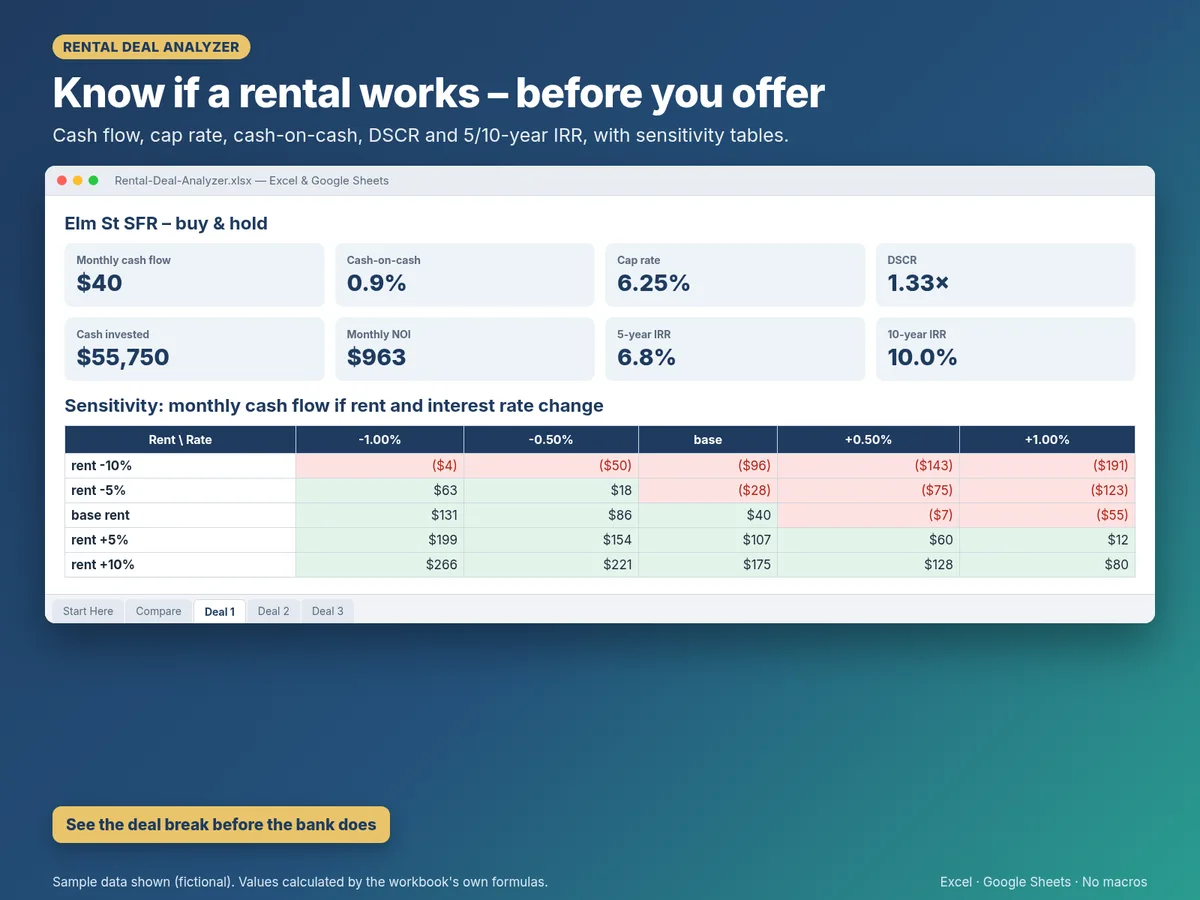This screenshot has width=1200, height=900.
Task: Click the 'rent +10%' row label
Action: pos(180,565)
